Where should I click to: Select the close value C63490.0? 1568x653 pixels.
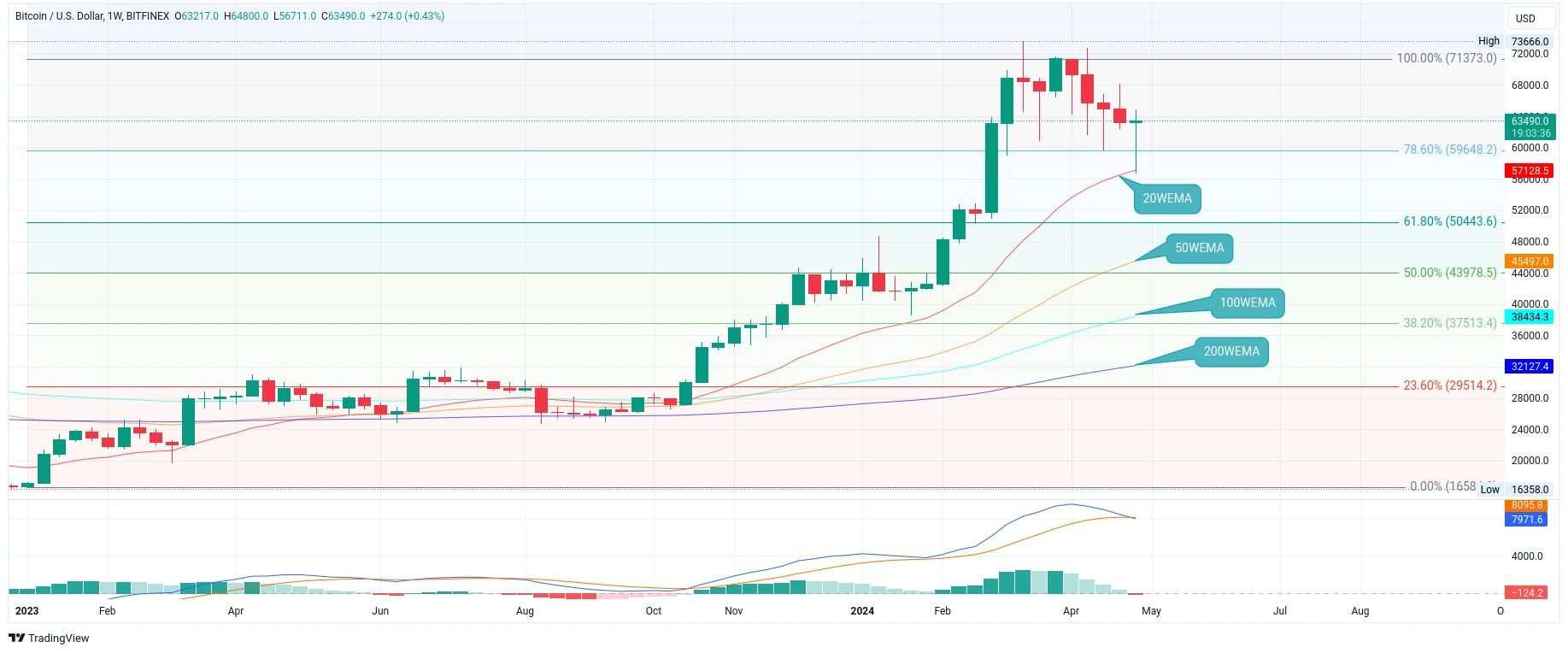point(344,16)
